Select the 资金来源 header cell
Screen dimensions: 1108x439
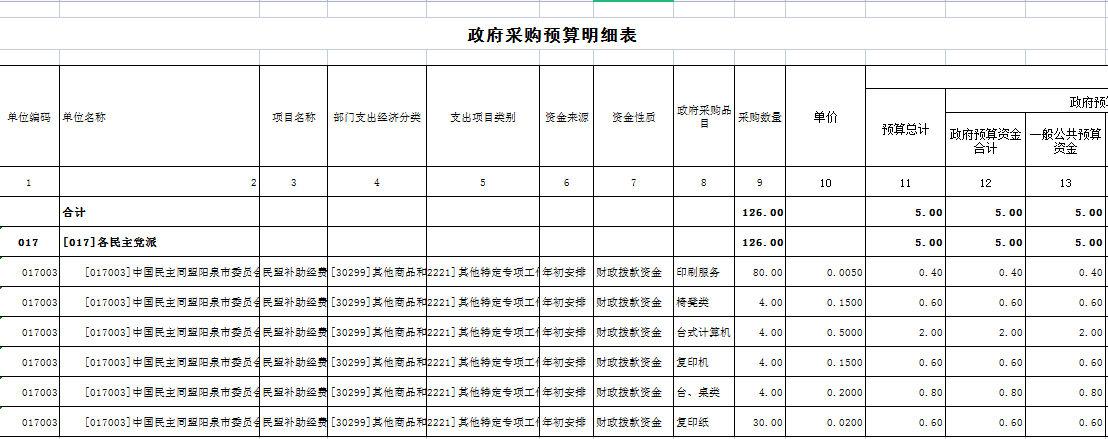click(x=567, y=117)
